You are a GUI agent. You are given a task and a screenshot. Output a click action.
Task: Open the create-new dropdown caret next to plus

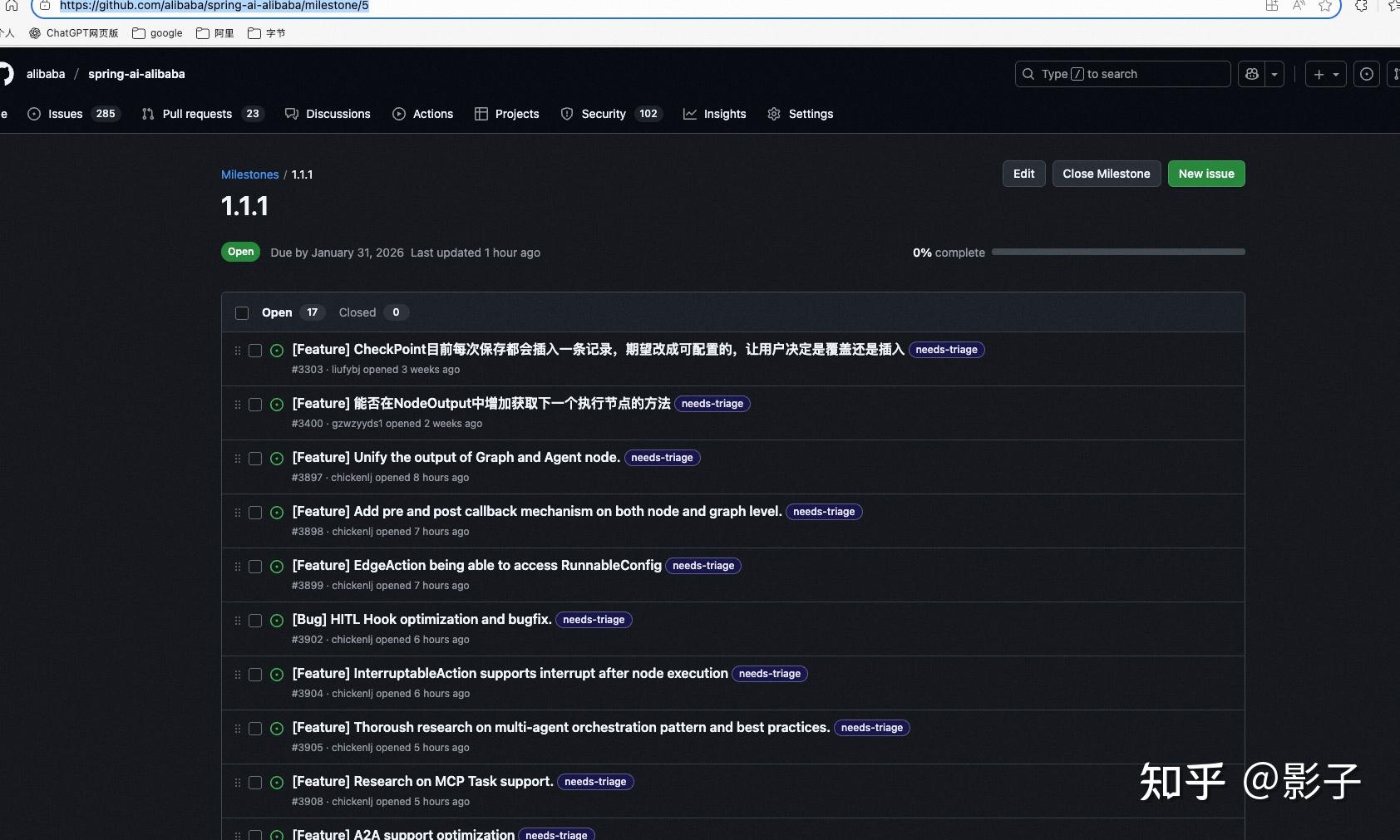1337,74
